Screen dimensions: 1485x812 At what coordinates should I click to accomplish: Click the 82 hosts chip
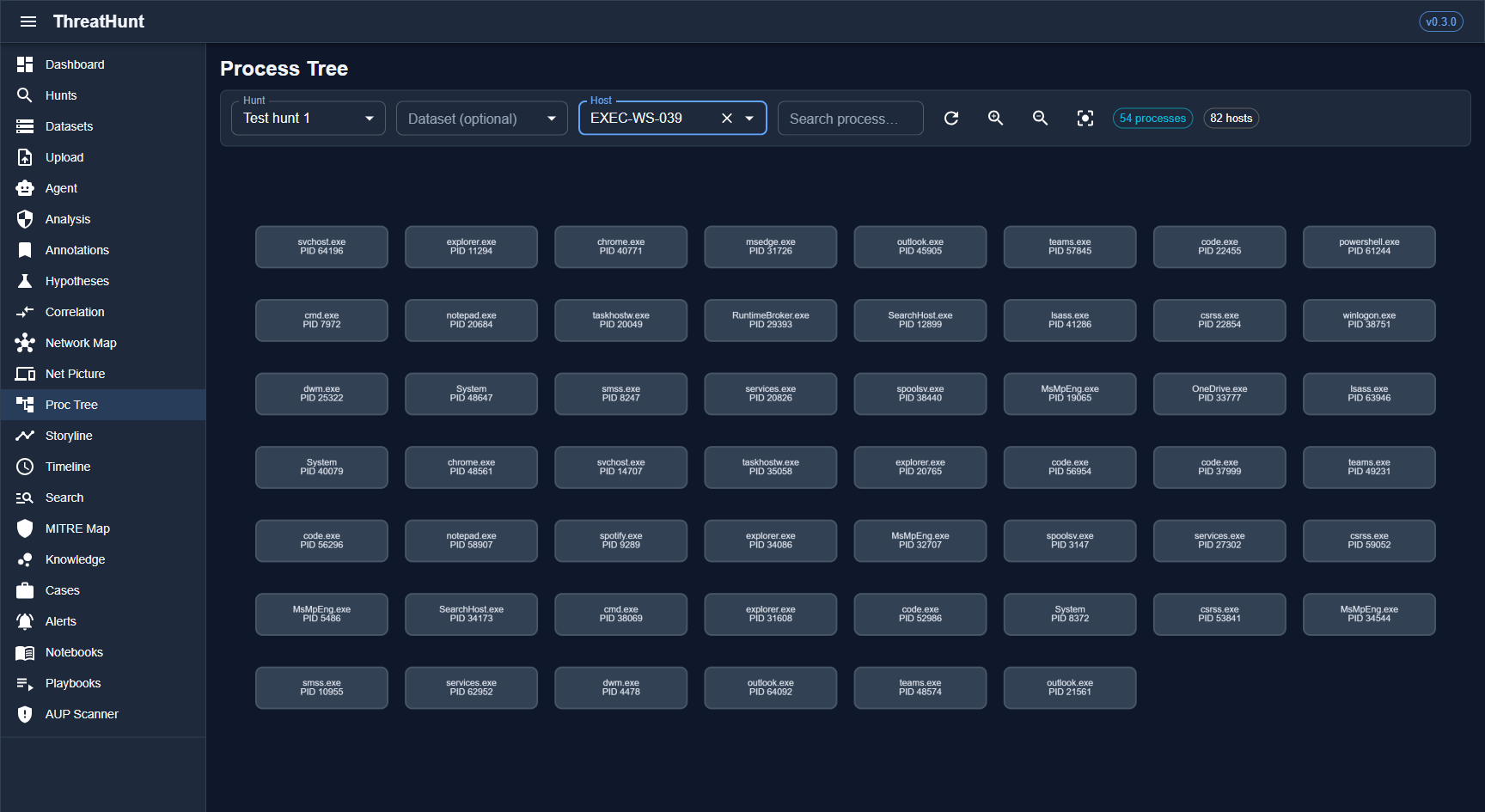point(1231,119)
